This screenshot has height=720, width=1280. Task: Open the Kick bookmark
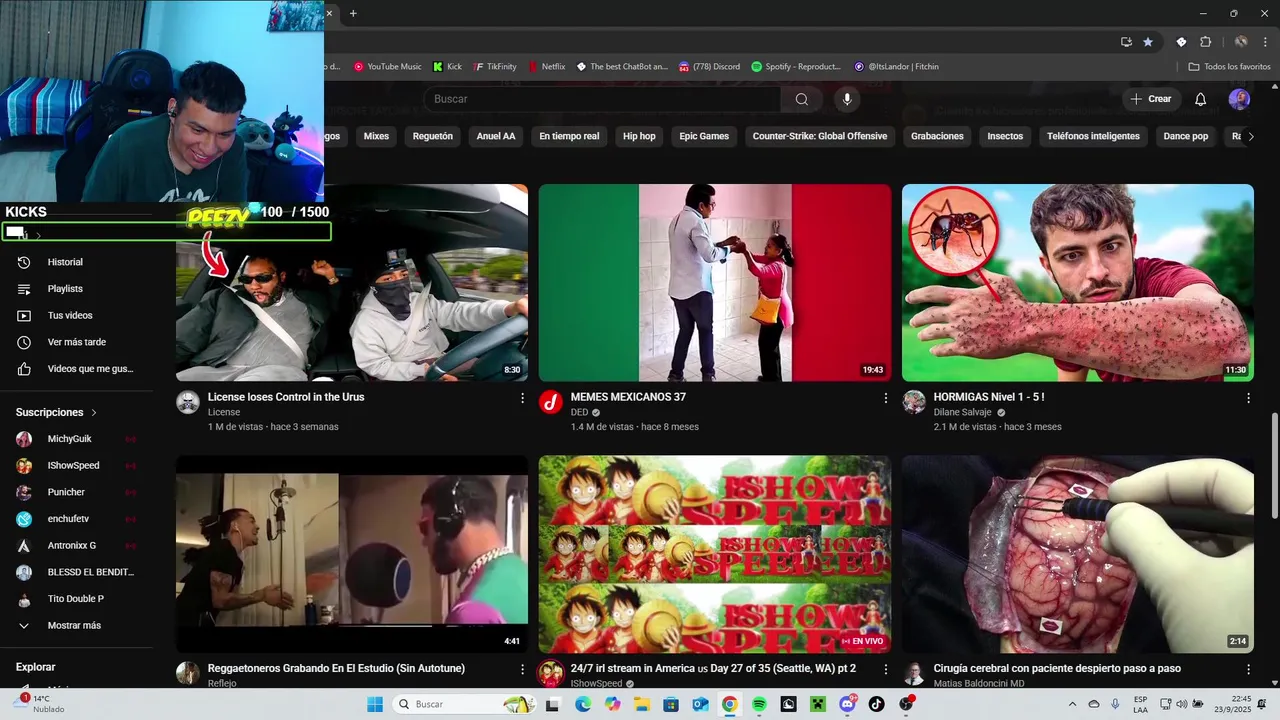[447, 67]
